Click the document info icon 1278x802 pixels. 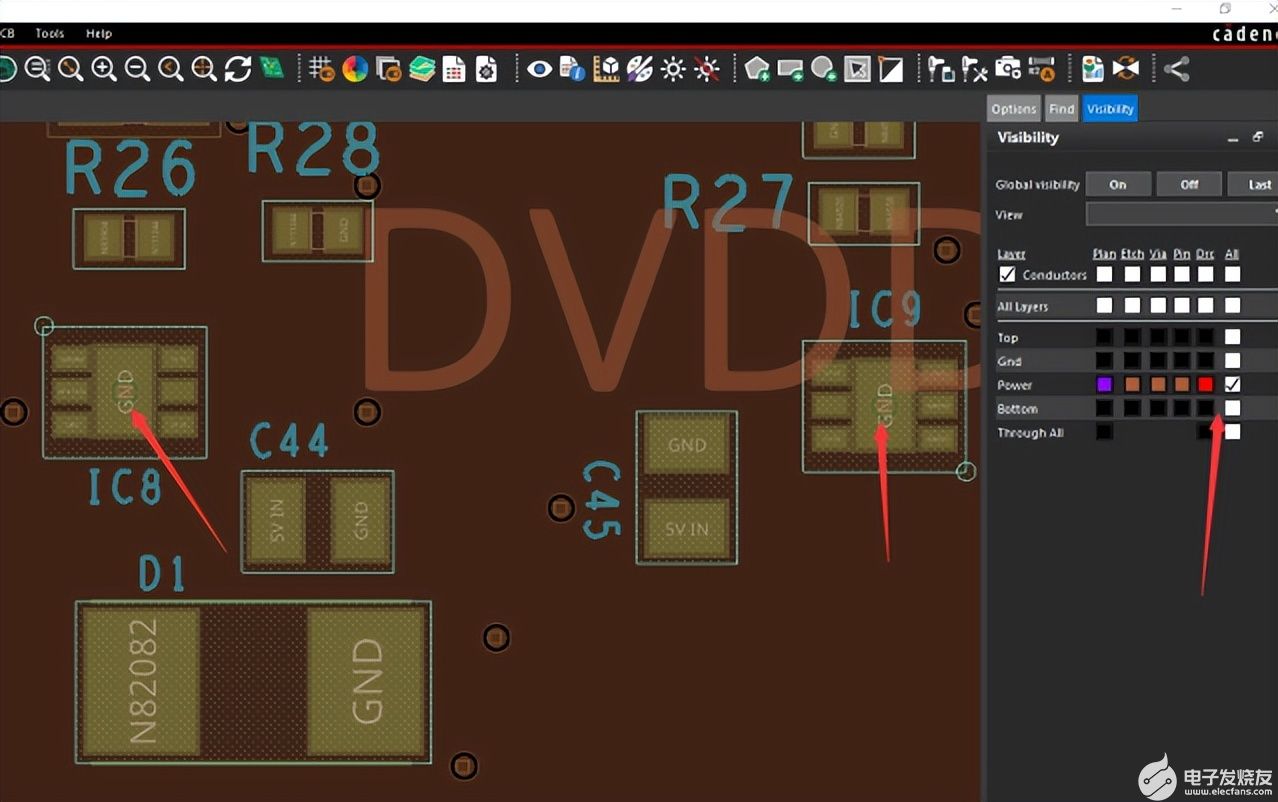coord(573,68)
